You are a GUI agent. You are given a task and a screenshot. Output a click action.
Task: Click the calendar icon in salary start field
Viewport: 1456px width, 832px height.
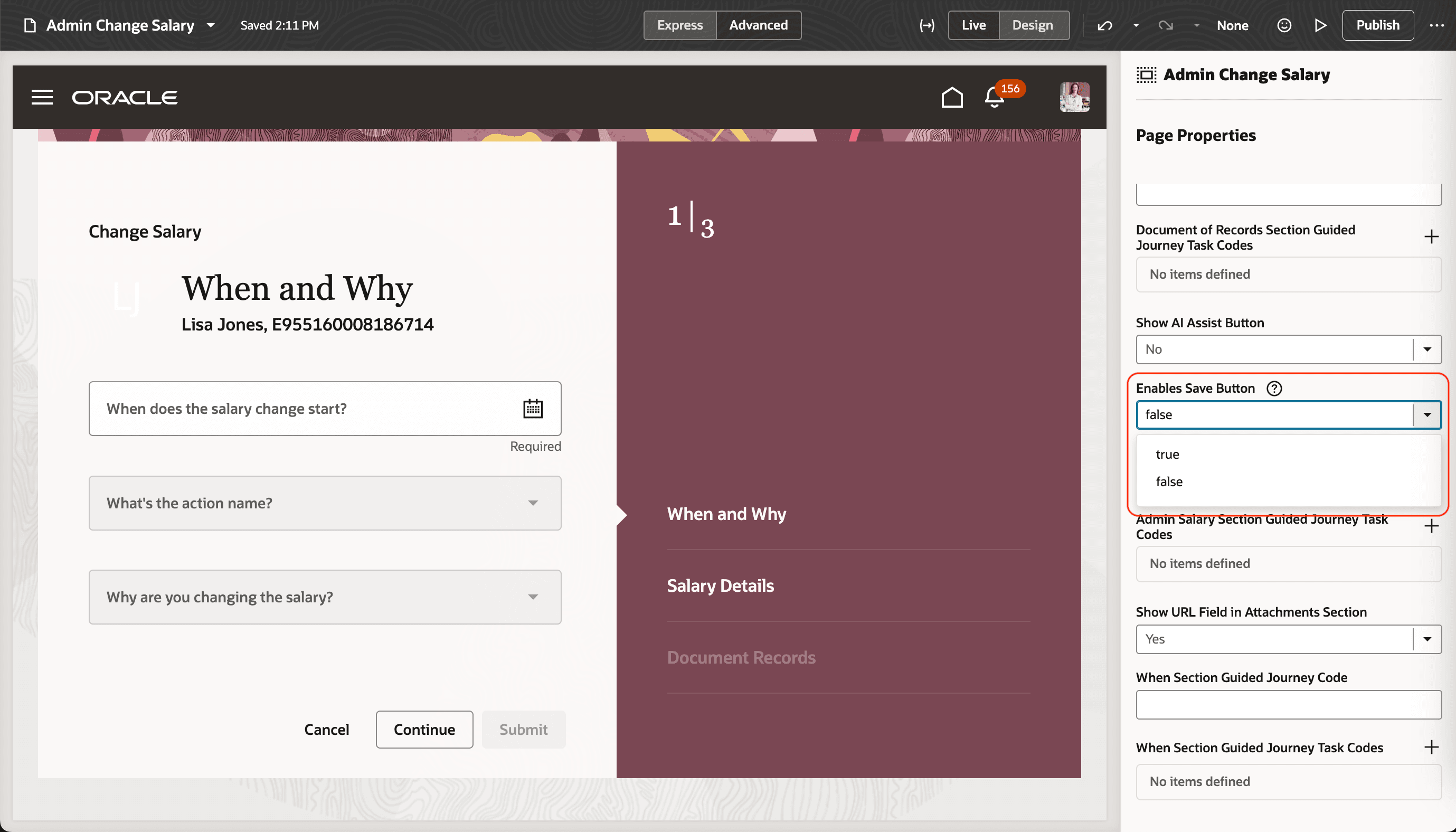pos(533,409)
